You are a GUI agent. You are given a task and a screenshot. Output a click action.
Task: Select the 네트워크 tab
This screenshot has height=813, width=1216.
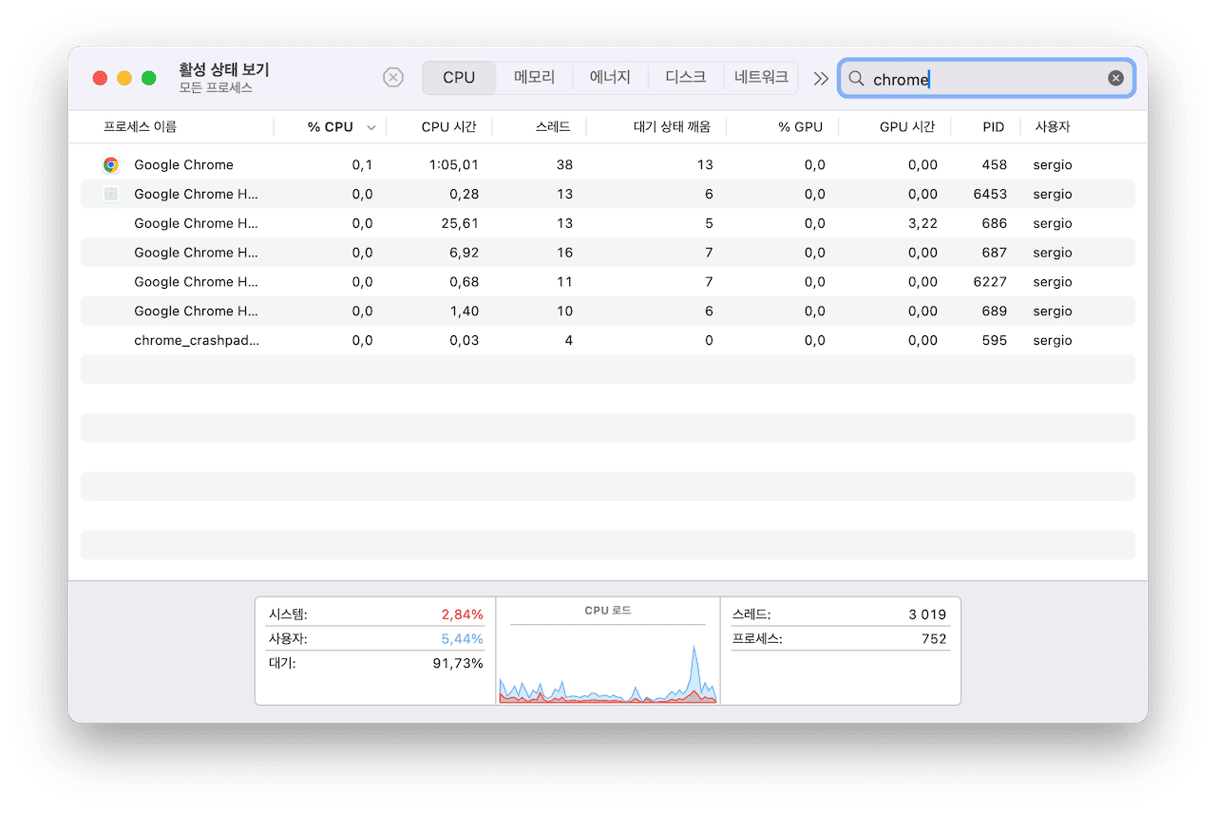761,78
